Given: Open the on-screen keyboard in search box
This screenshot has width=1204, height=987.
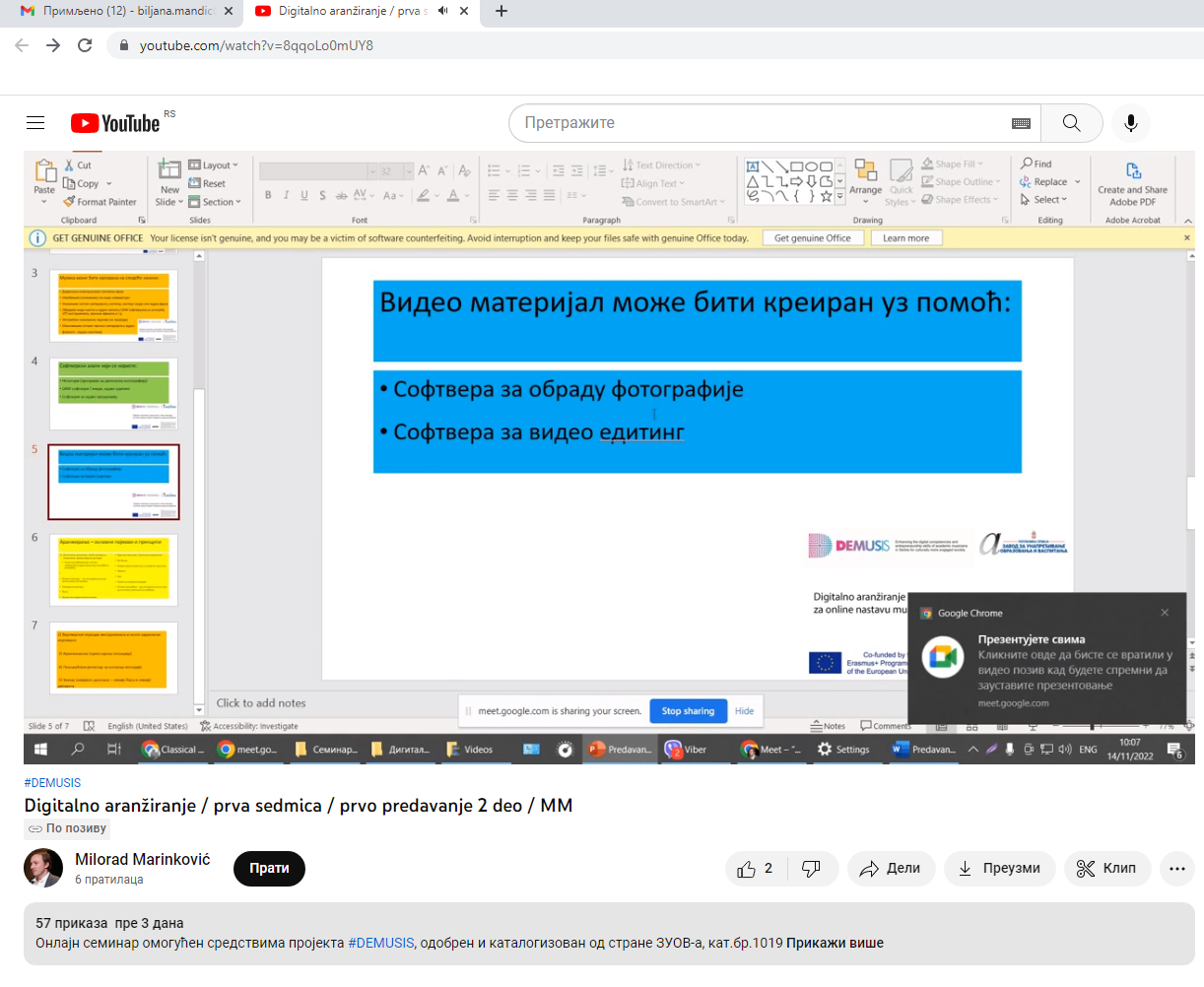Looking at the screenshot, I should click(x=1021, y=123).
